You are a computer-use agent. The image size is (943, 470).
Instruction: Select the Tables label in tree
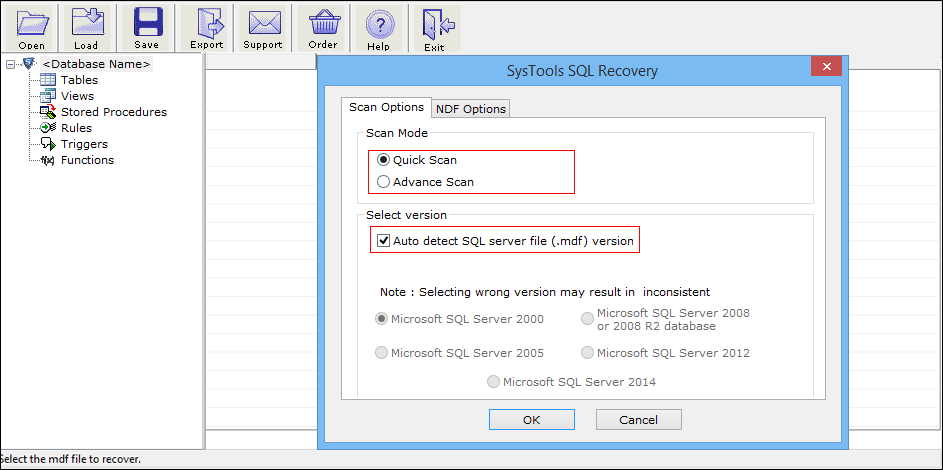pyautogui.click(x=79, y=80)
